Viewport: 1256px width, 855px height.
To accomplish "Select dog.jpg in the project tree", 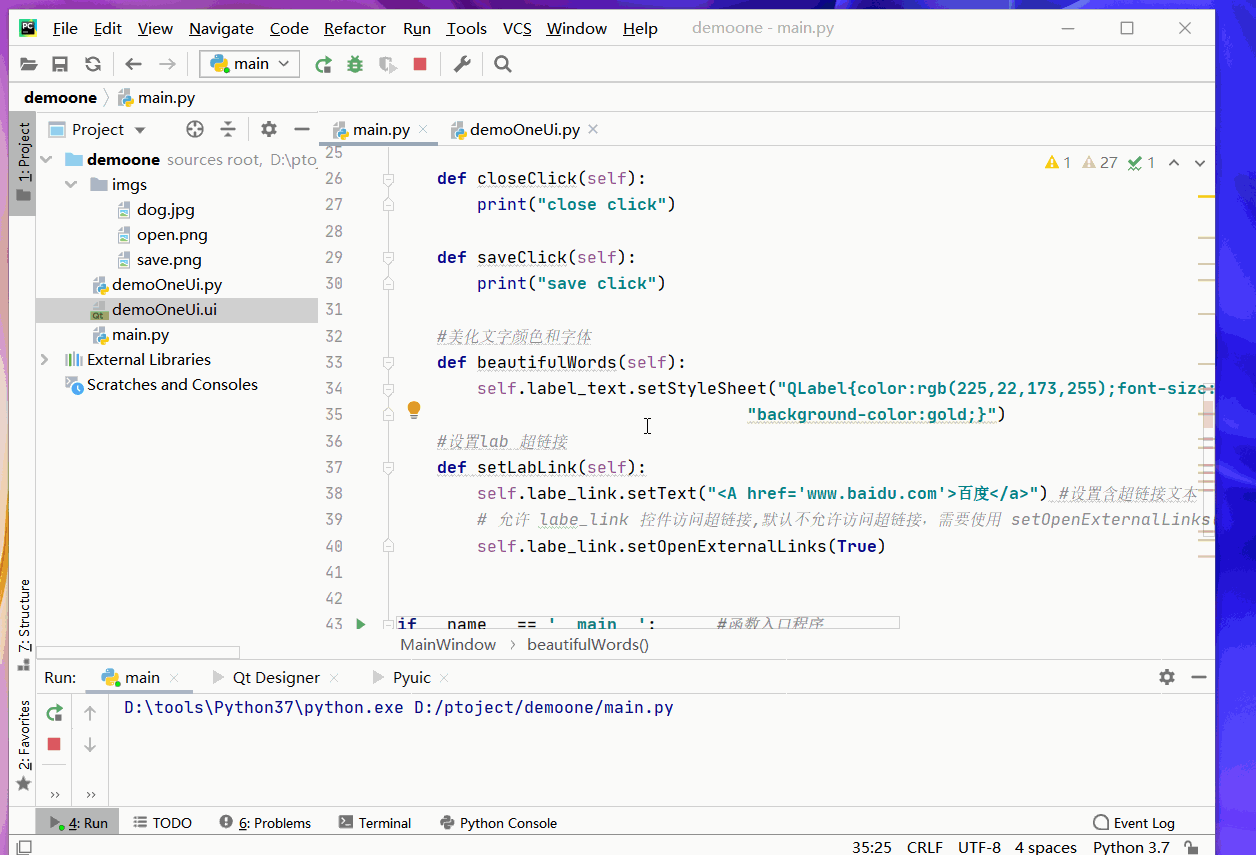I will tap(166, 210).
